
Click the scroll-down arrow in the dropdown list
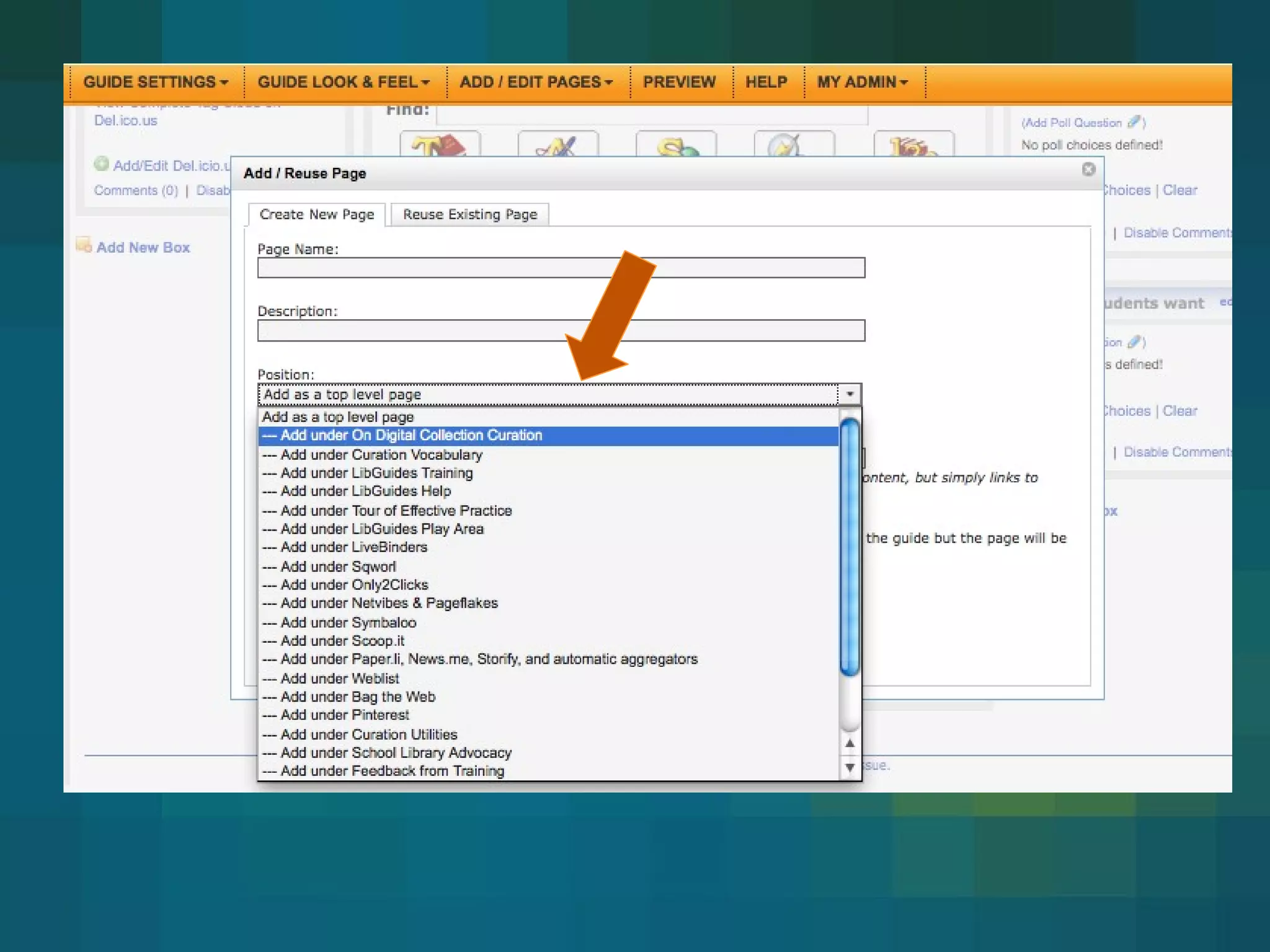coord(850,767)
